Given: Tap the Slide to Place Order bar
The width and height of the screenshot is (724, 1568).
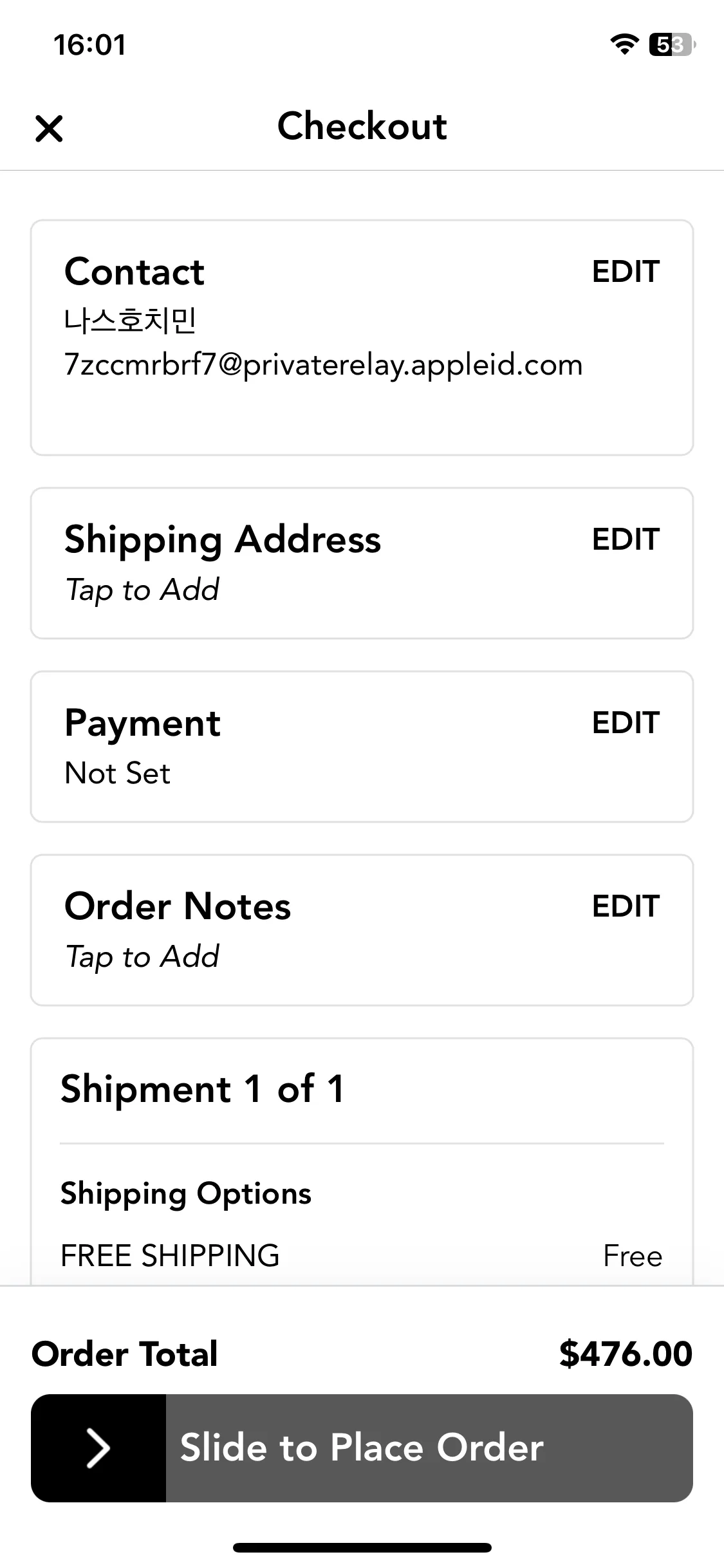Looking at the screenshot, I should click(362, 1448).
